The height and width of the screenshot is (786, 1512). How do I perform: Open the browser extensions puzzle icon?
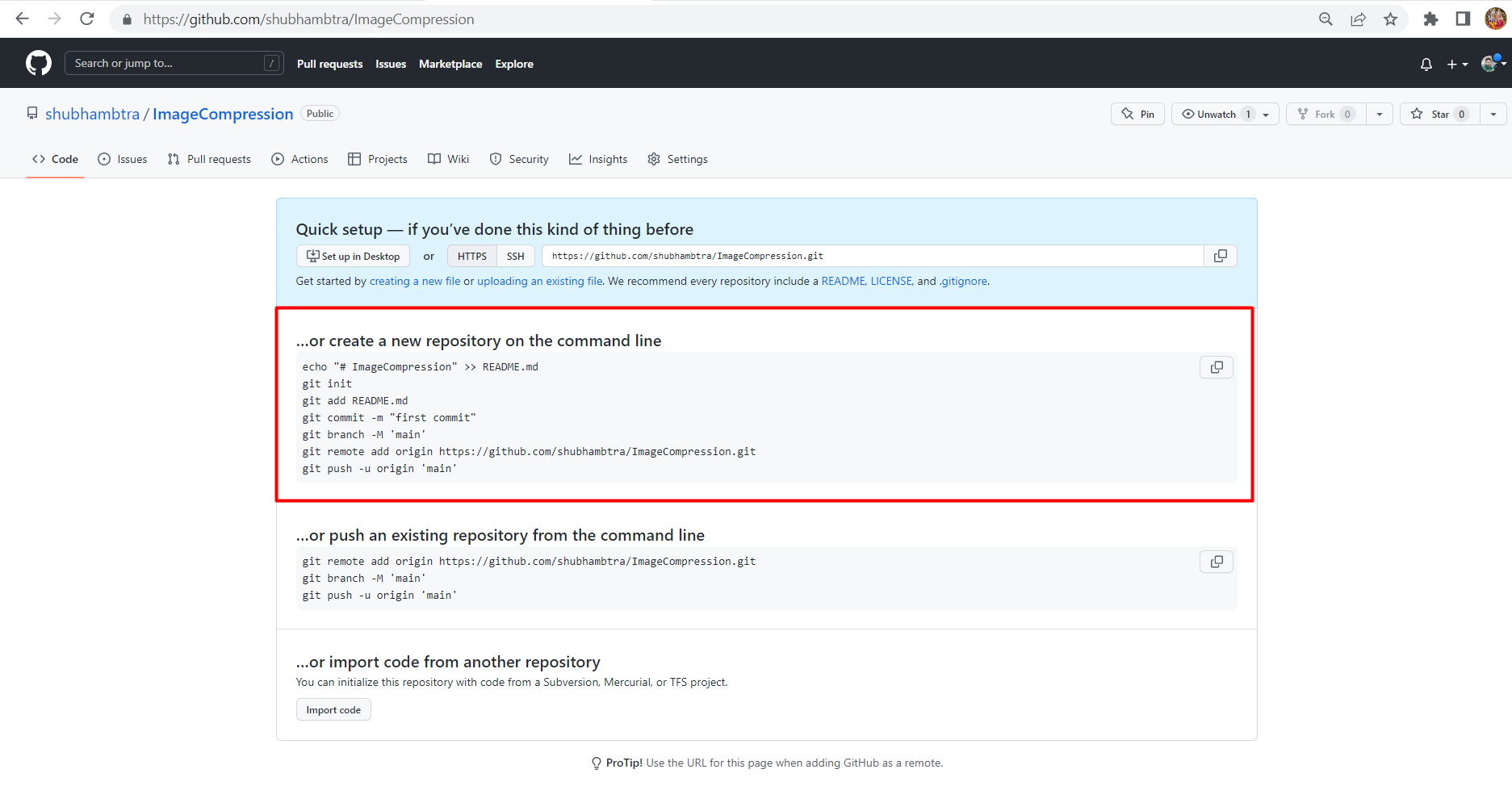tap(1430, 19)
